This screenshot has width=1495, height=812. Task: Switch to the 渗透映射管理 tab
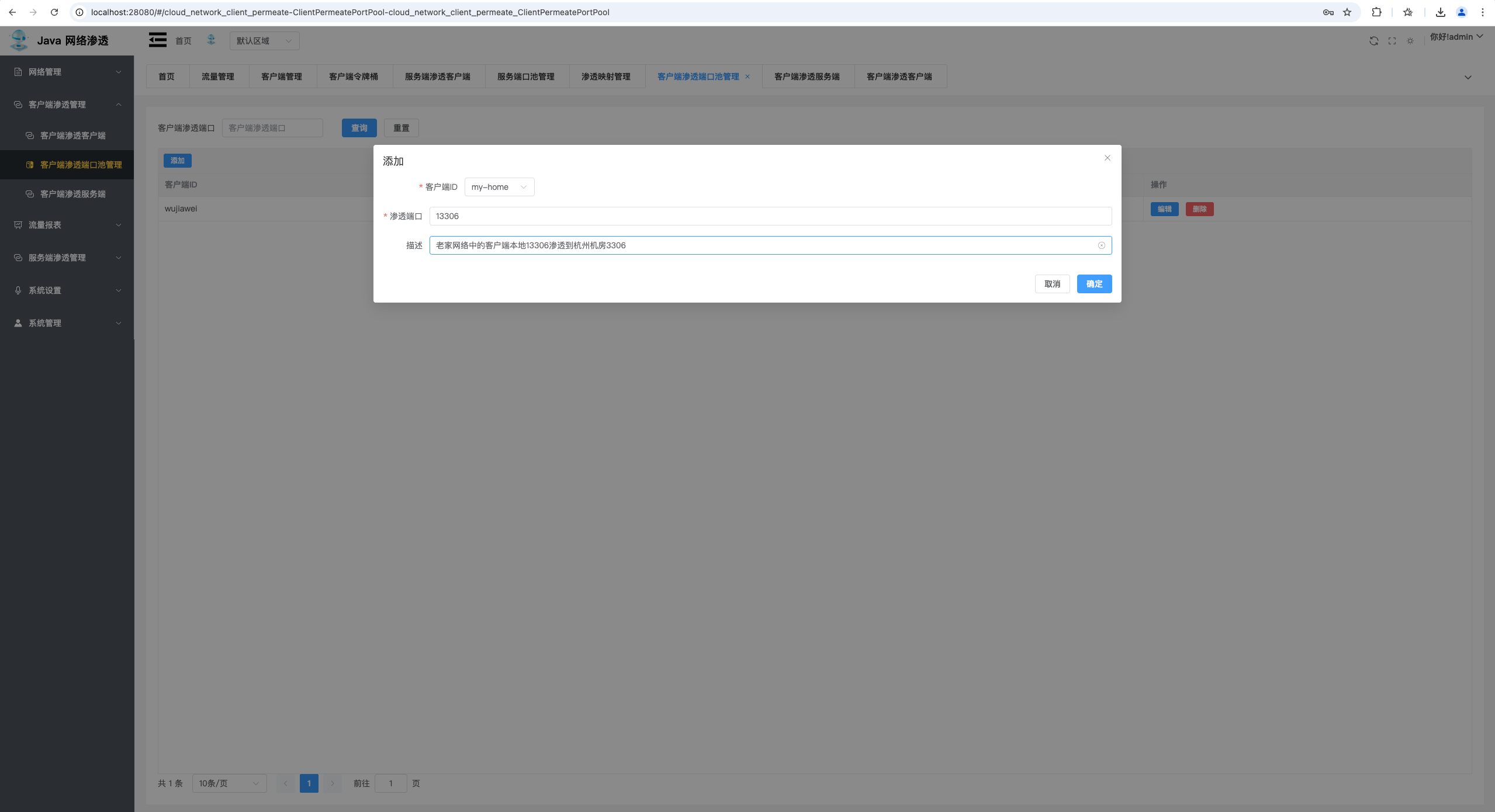point(605,77)
